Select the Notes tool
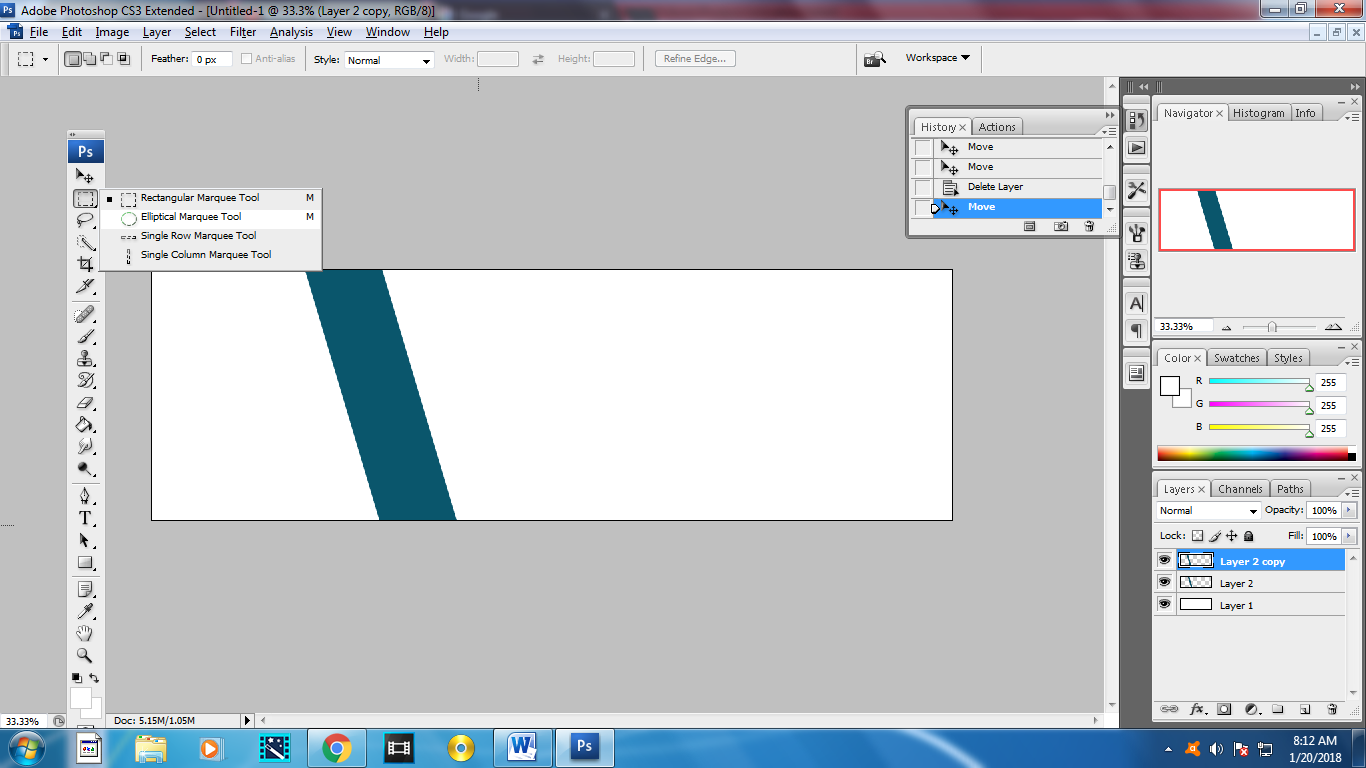1366x768 pixels. coord(85,589)
